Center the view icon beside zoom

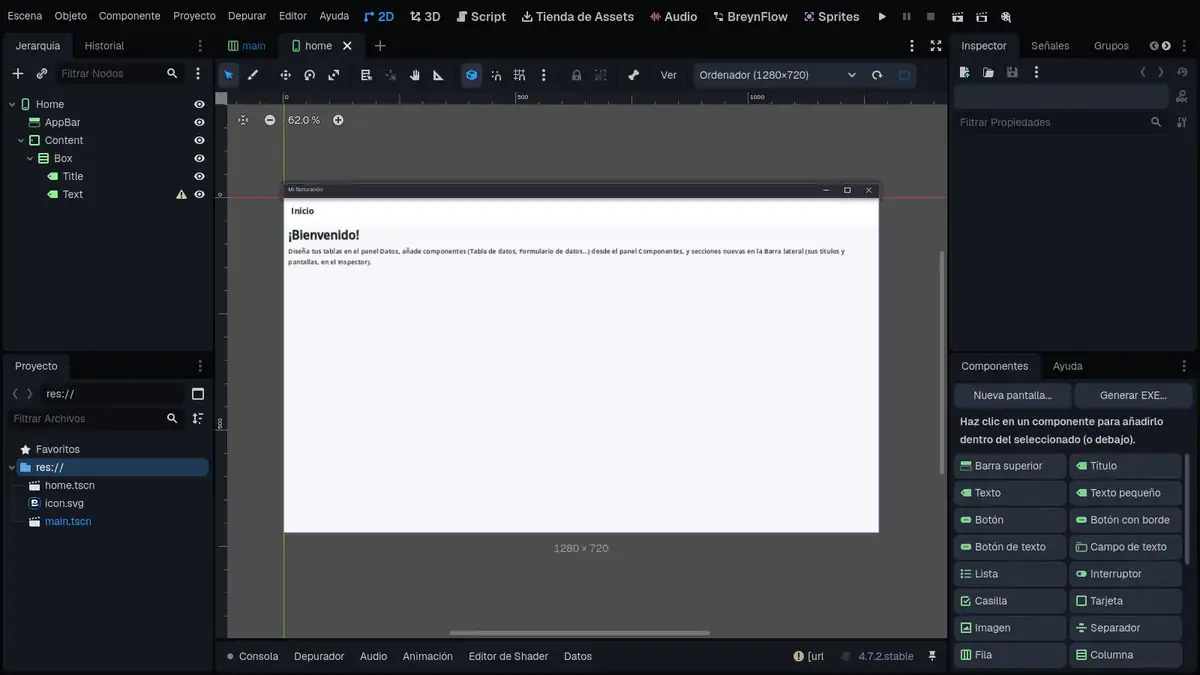pos(243,120)
